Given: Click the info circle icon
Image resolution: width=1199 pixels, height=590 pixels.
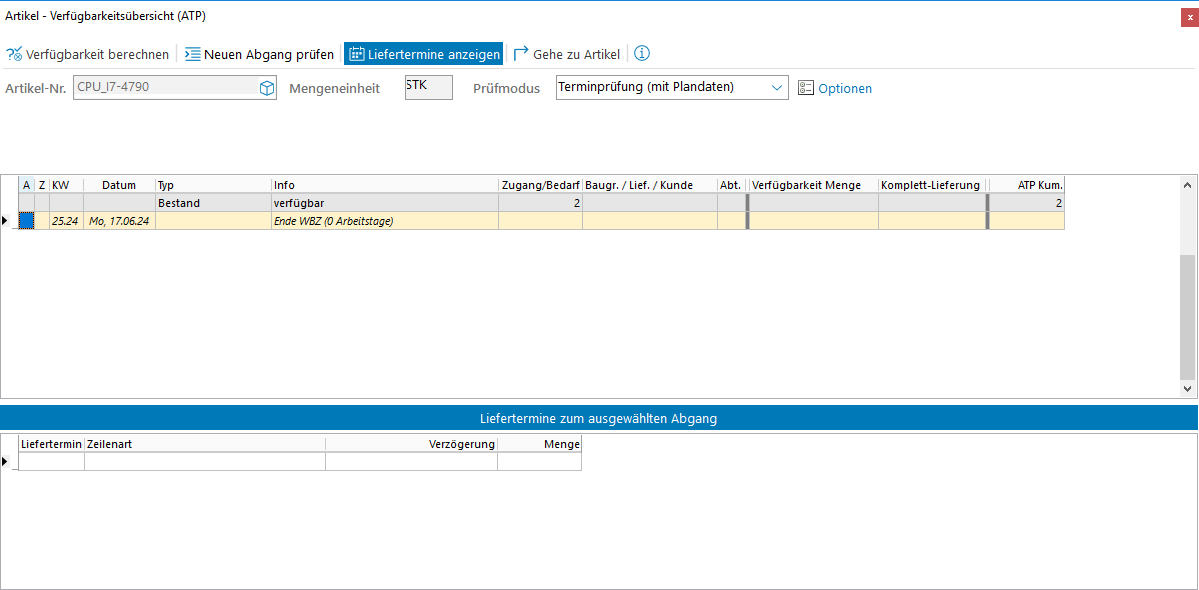Looking at the screenshot, I should tap(642, 54).
